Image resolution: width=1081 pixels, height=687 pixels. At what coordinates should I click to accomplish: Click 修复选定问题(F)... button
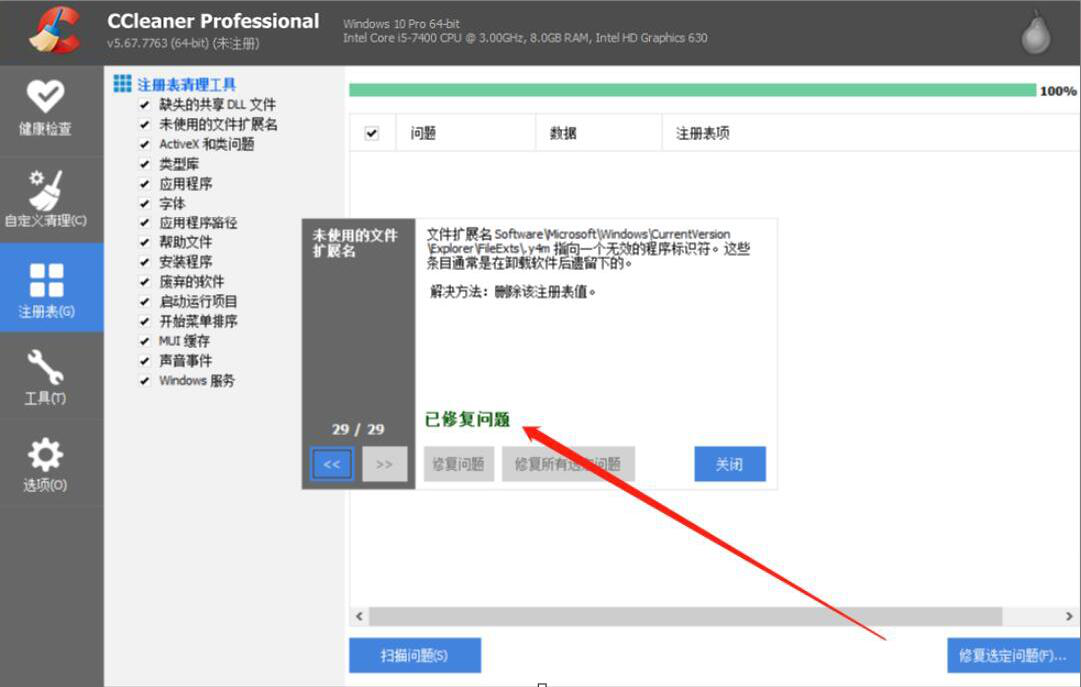tap(1013, 655)
